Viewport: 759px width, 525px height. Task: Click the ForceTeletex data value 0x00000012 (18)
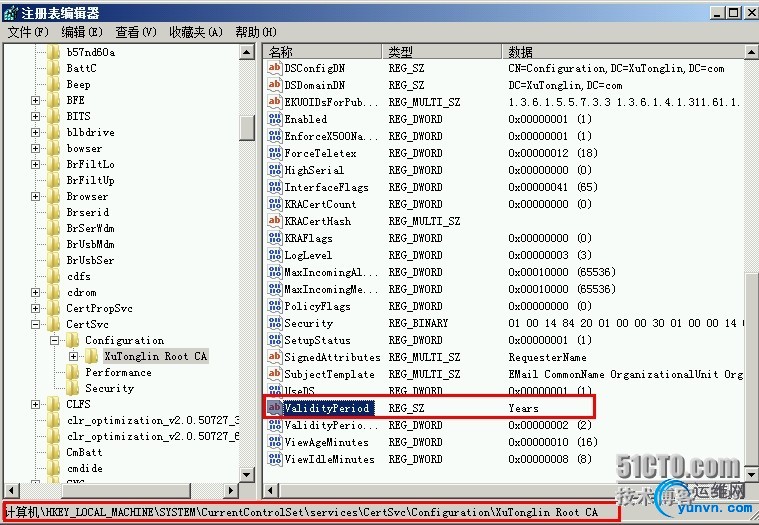pos(553,153)
